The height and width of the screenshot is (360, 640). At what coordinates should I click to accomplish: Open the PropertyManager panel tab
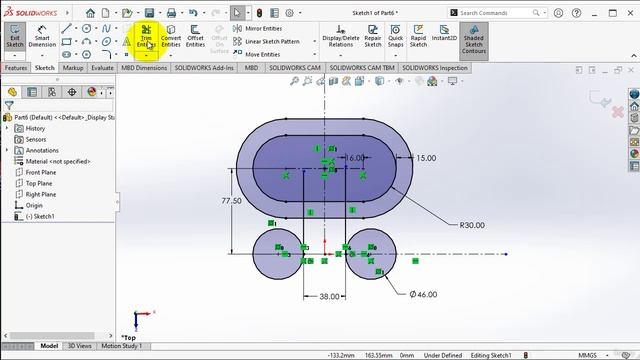[x=32, y=92]
